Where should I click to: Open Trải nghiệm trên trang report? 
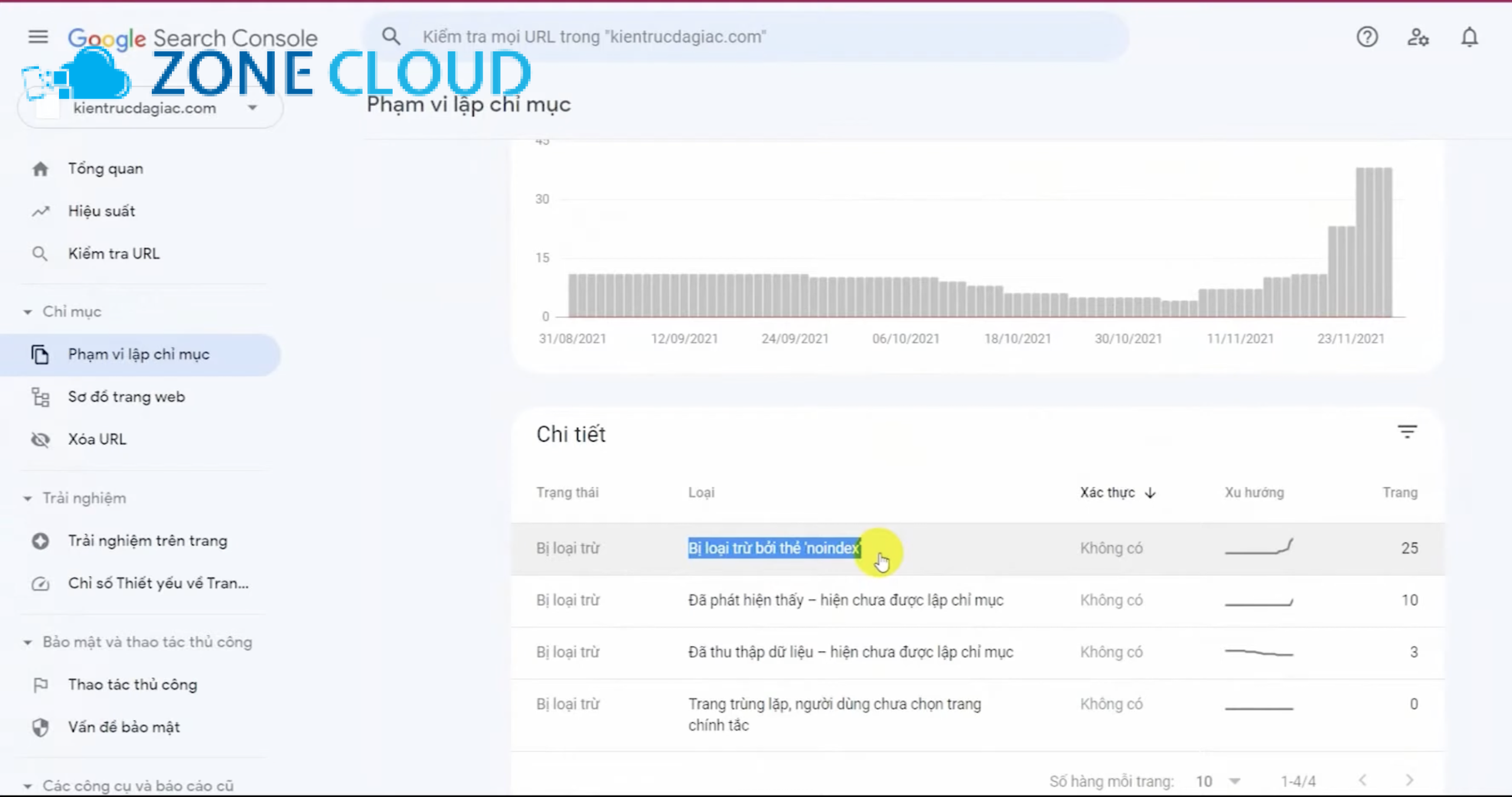tap(148, 541)
